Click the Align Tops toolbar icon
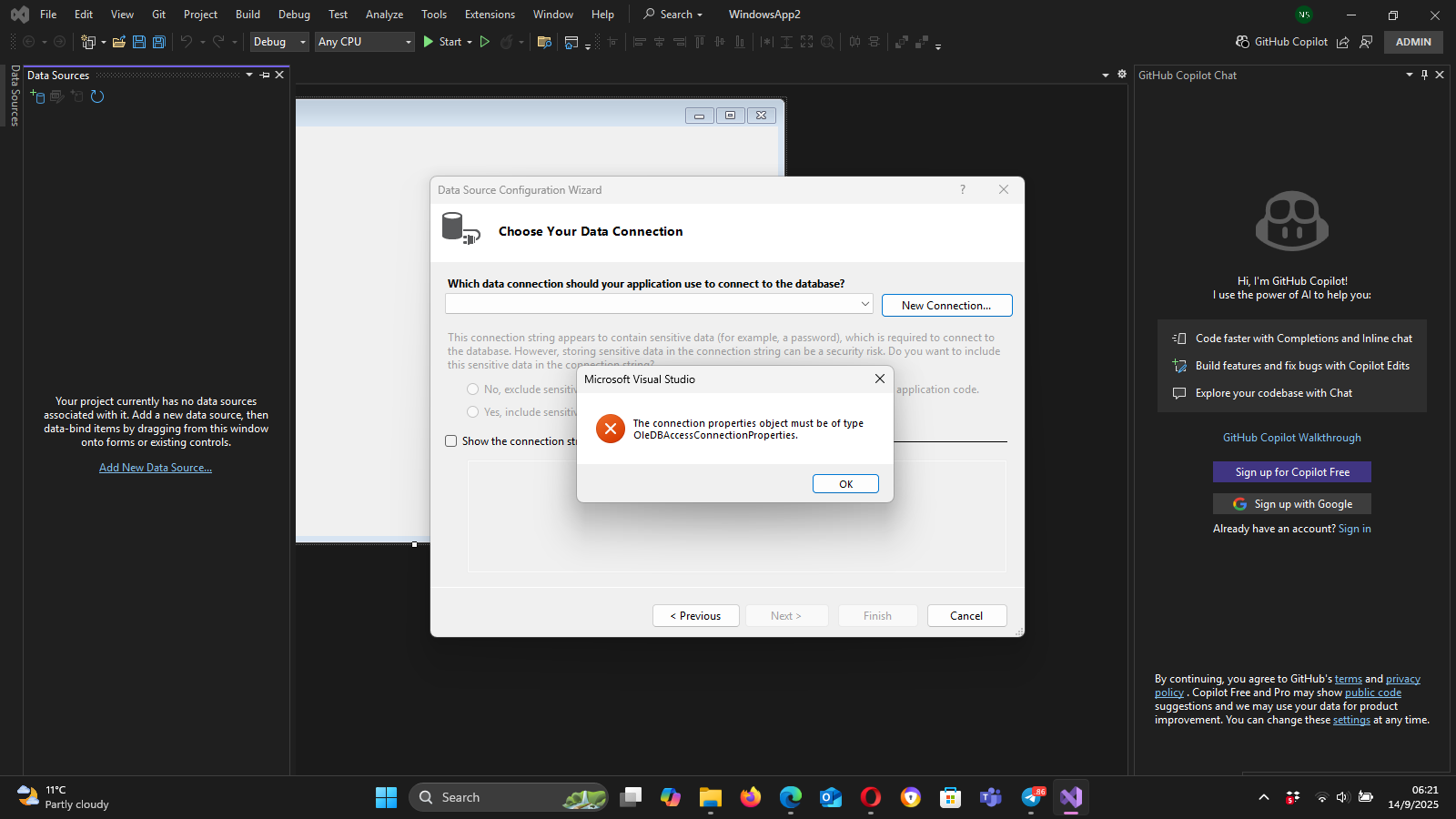1456x819 pixels. pyautogui.click(x=700, y=42)
